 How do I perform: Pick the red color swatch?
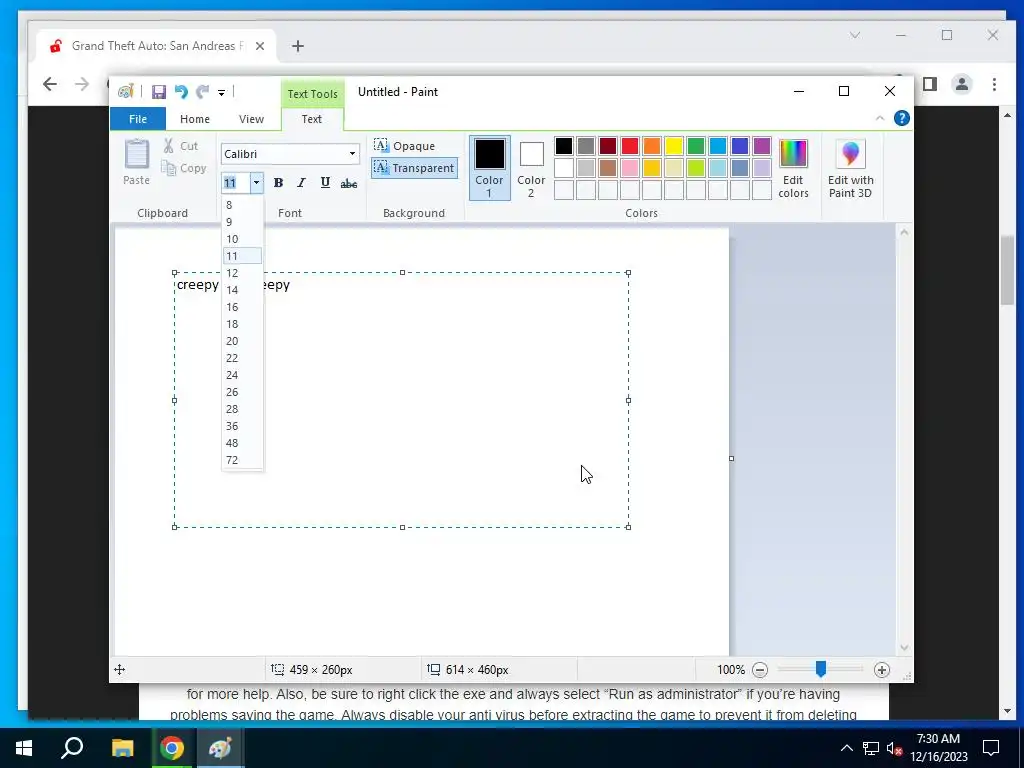pos(630,146)
